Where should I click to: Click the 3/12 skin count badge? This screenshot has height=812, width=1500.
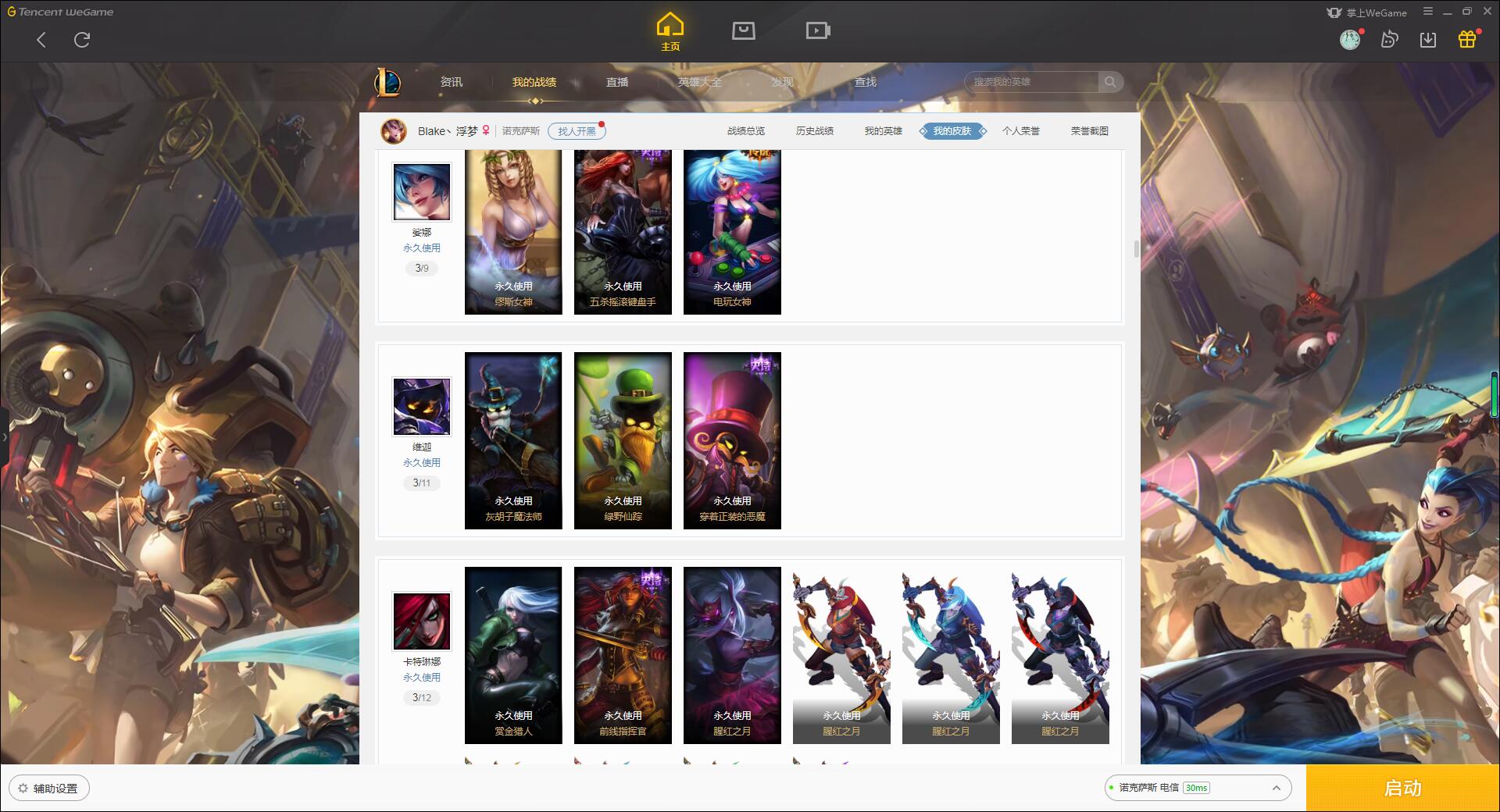(x=422, y=697)
